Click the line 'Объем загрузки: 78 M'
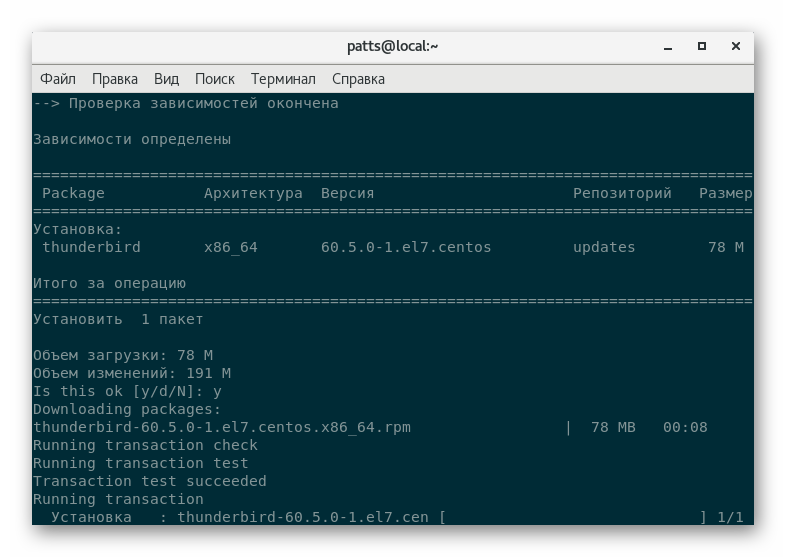Image resolution: width=786 pixels, height=557 pixels. [123, 355]
